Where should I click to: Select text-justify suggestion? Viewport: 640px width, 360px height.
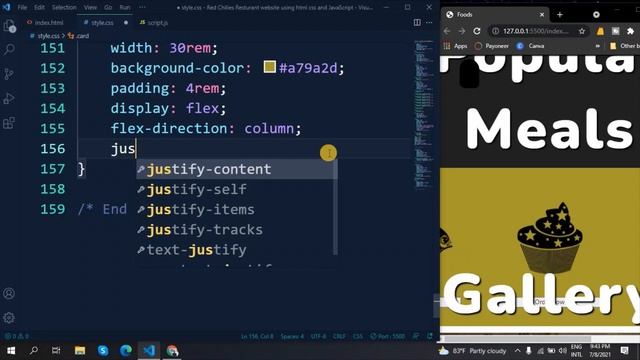[x=235, y=249]
